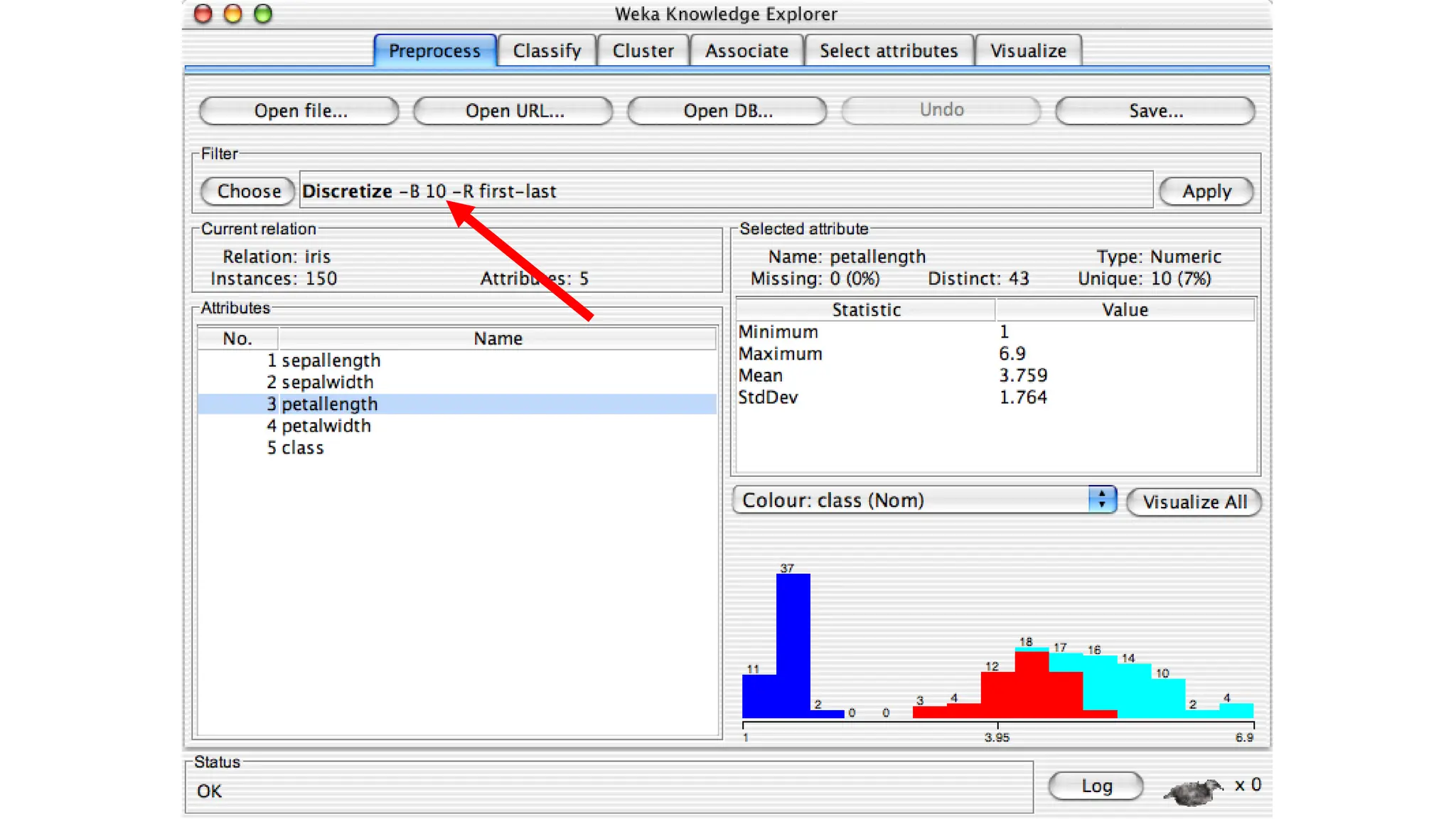
Task: Go to the Associate tab
Action: click(x=746, y=51)
